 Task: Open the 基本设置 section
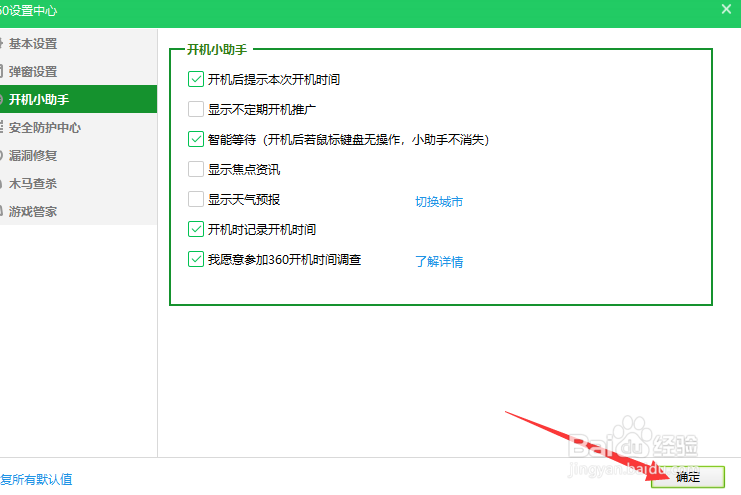[78, 43]
